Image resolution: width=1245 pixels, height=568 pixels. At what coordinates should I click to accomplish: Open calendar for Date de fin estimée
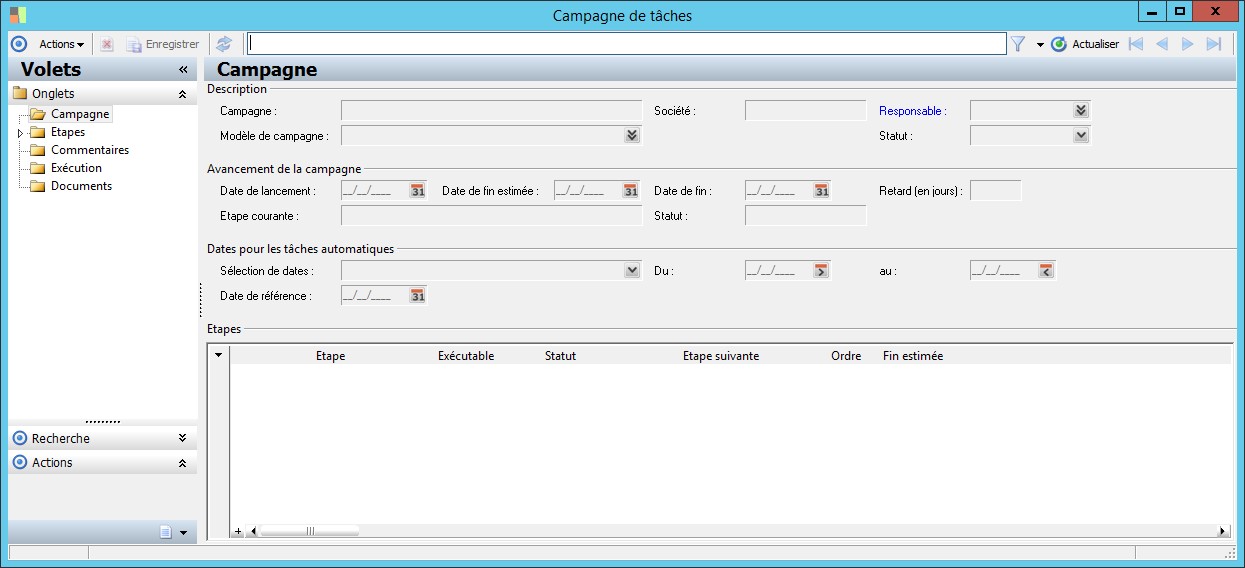click(630, 191)
